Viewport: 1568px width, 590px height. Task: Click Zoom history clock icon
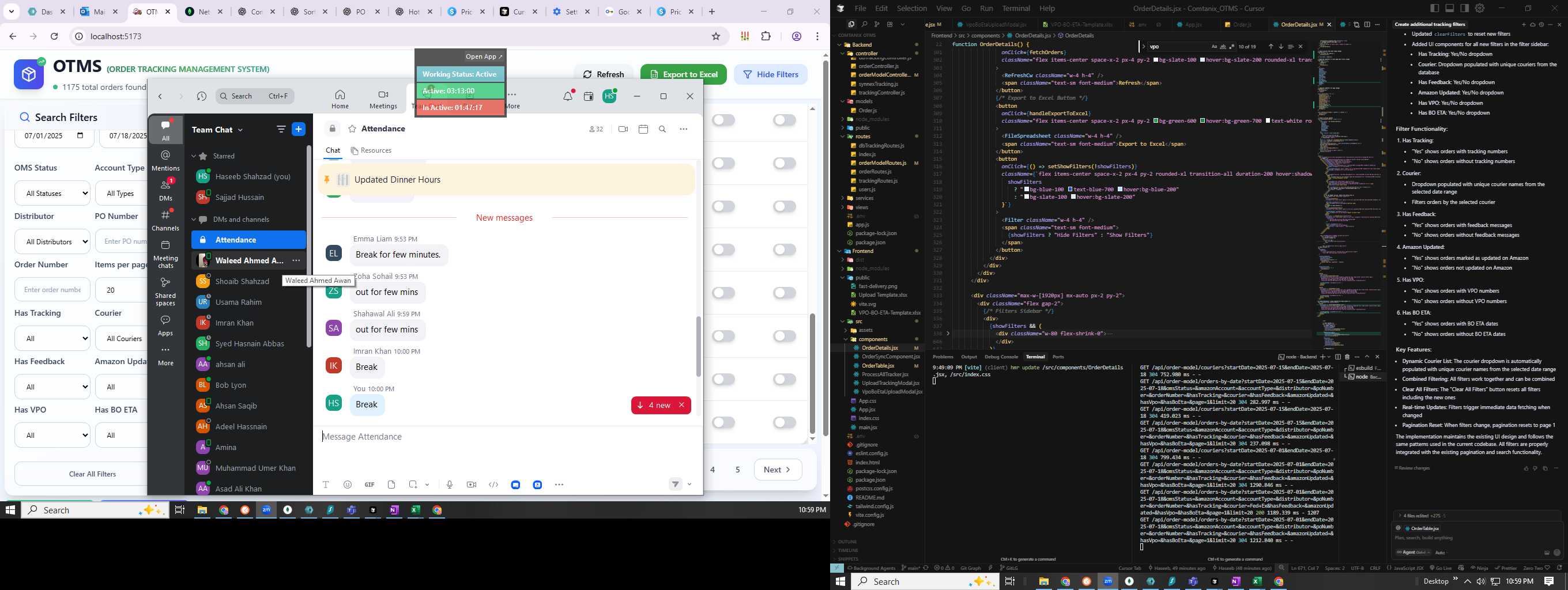click(x=202, y=96)
